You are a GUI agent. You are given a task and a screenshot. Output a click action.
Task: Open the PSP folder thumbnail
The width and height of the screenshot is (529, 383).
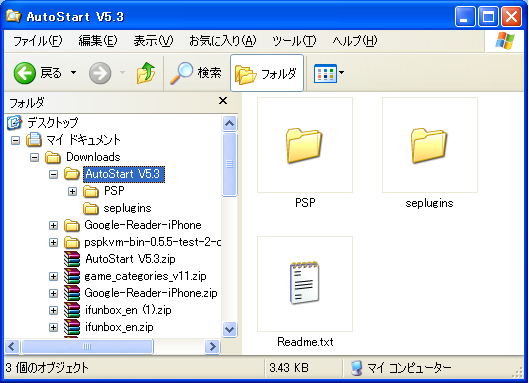pyautogui.click(x=305, y=145)
